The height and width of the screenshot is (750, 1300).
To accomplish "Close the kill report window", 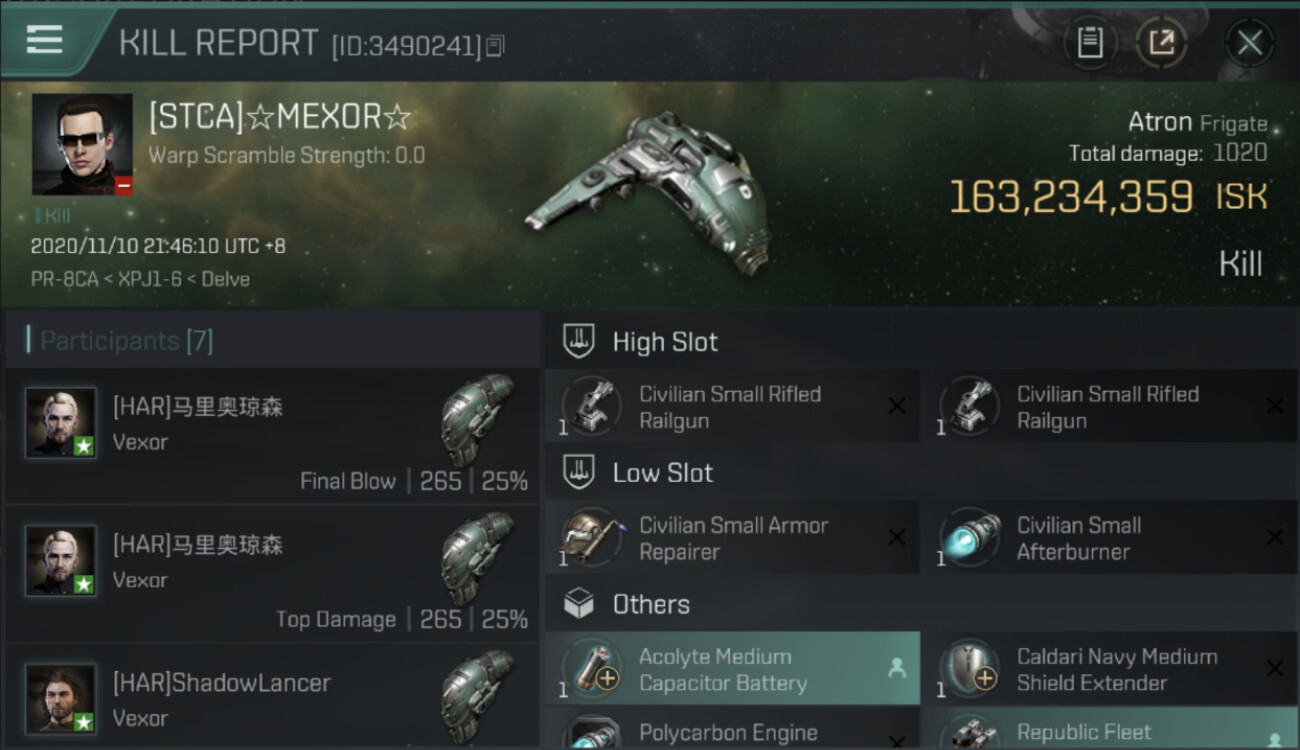I will click(1249, 43).
